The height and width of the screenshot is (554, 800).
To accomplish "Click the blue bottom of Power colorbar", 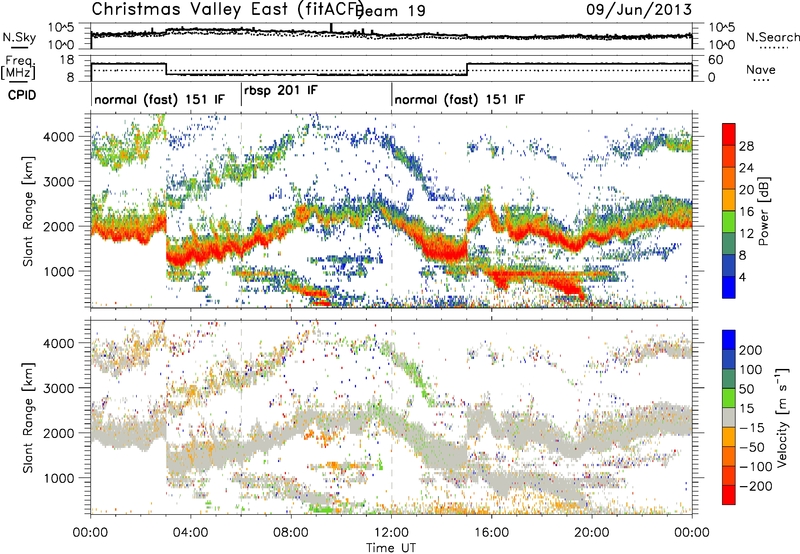I will (x=729, y=287).
